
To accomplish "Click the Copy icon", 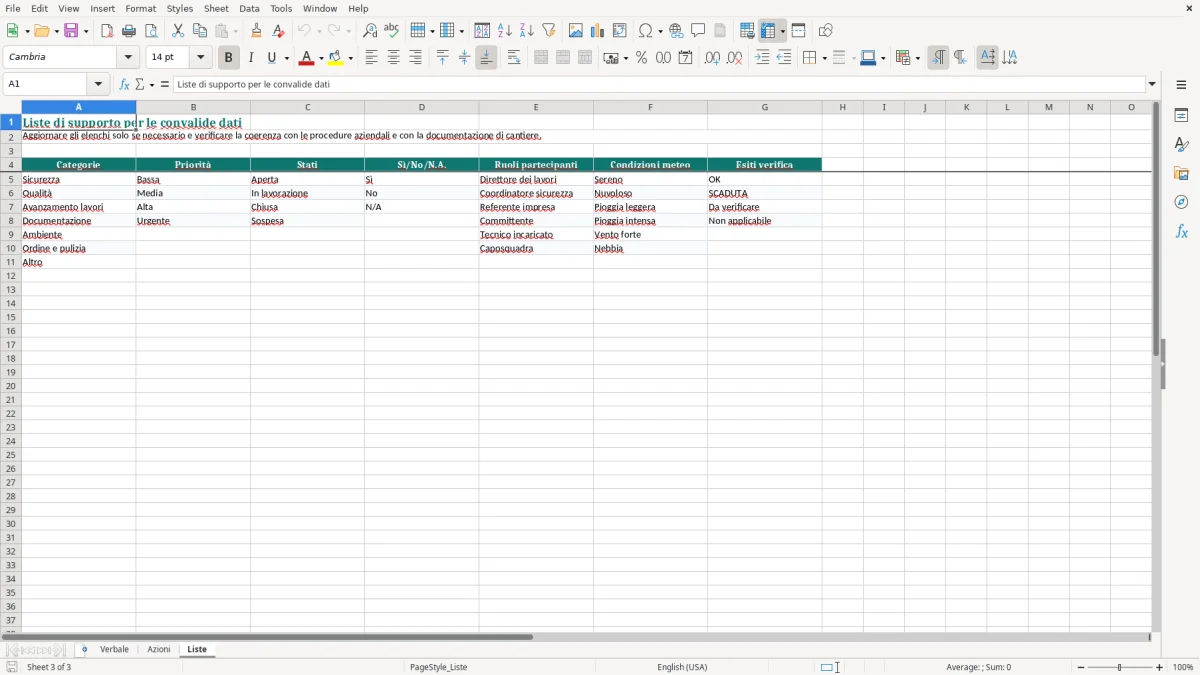I will [200, 31].
